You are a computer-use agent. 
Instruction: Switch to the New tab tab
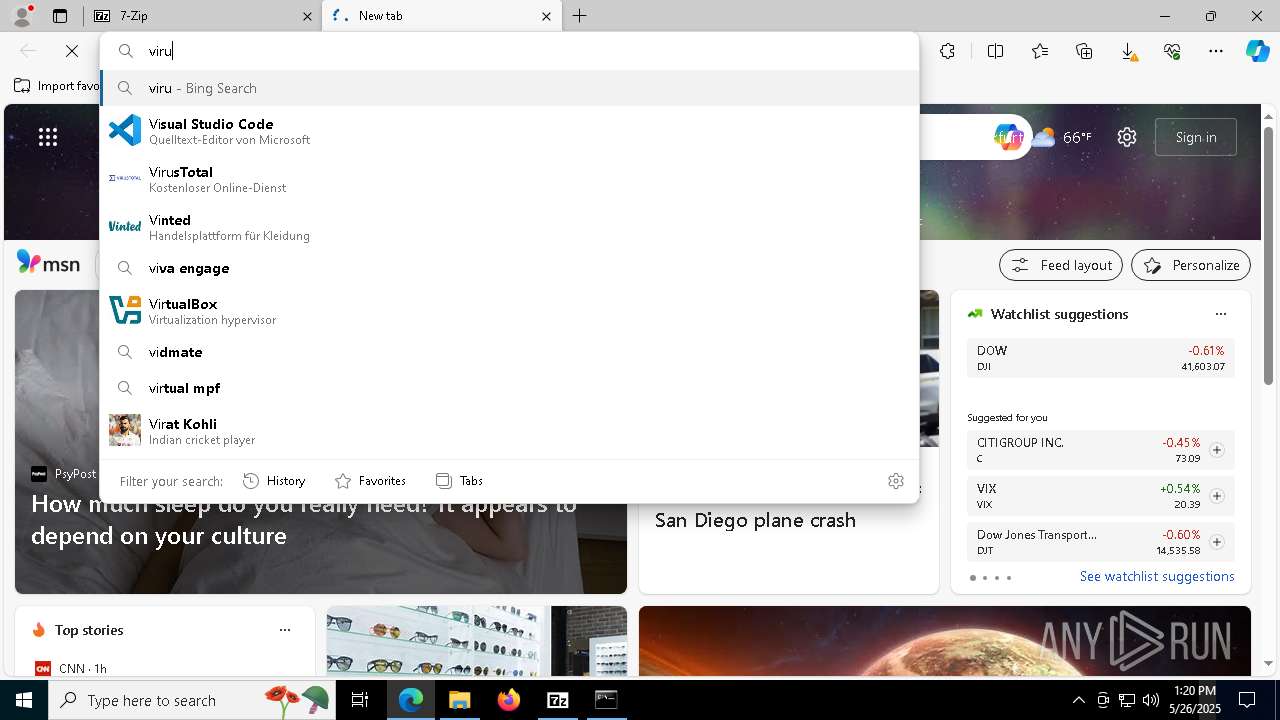click(440, 16)
